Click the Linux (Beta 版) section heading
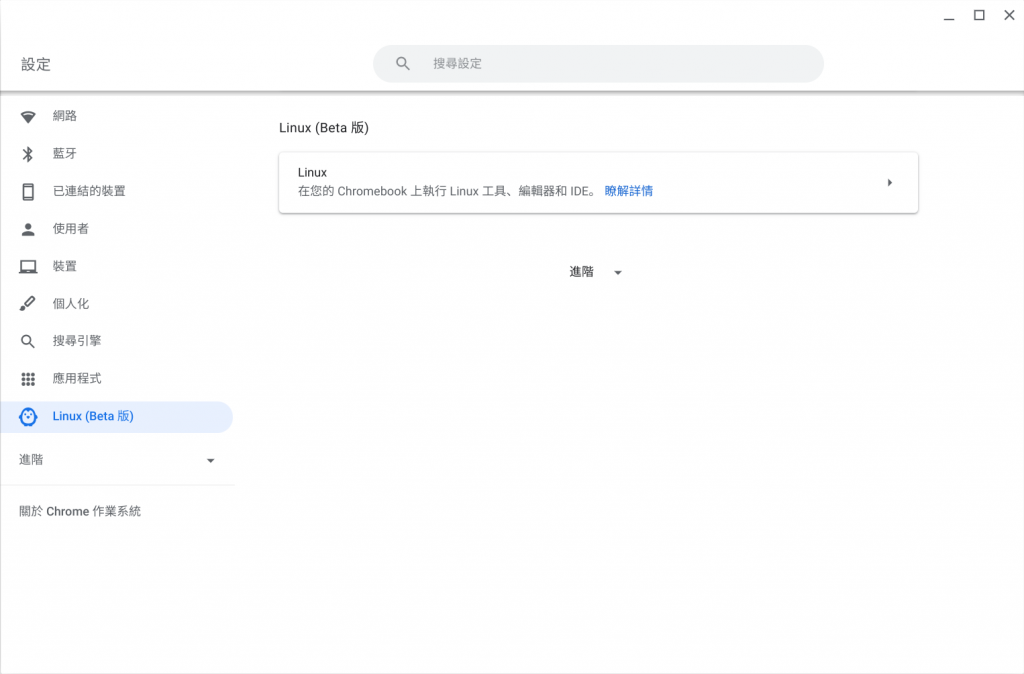Image resolution: width=1024 pixels, height=674 pixels. pos(324,127)
